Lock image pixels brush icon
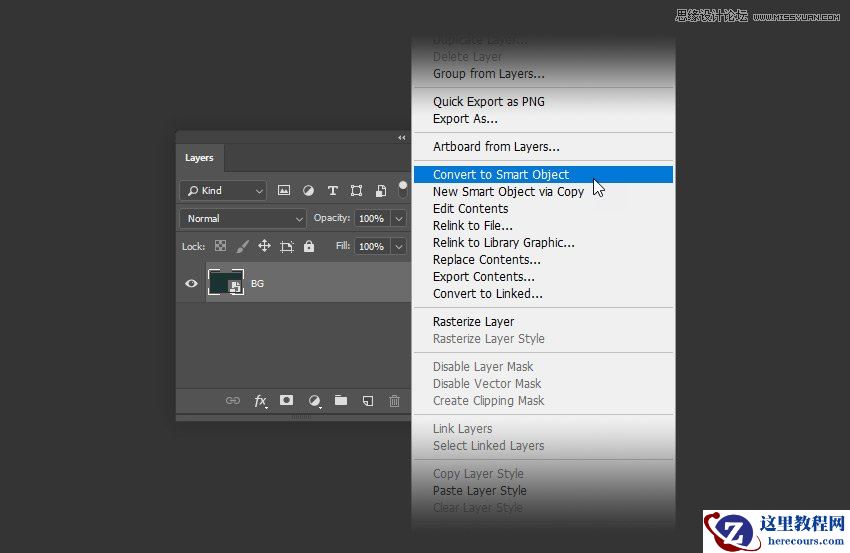Viewport: 850px width, 553px height. 242,246
